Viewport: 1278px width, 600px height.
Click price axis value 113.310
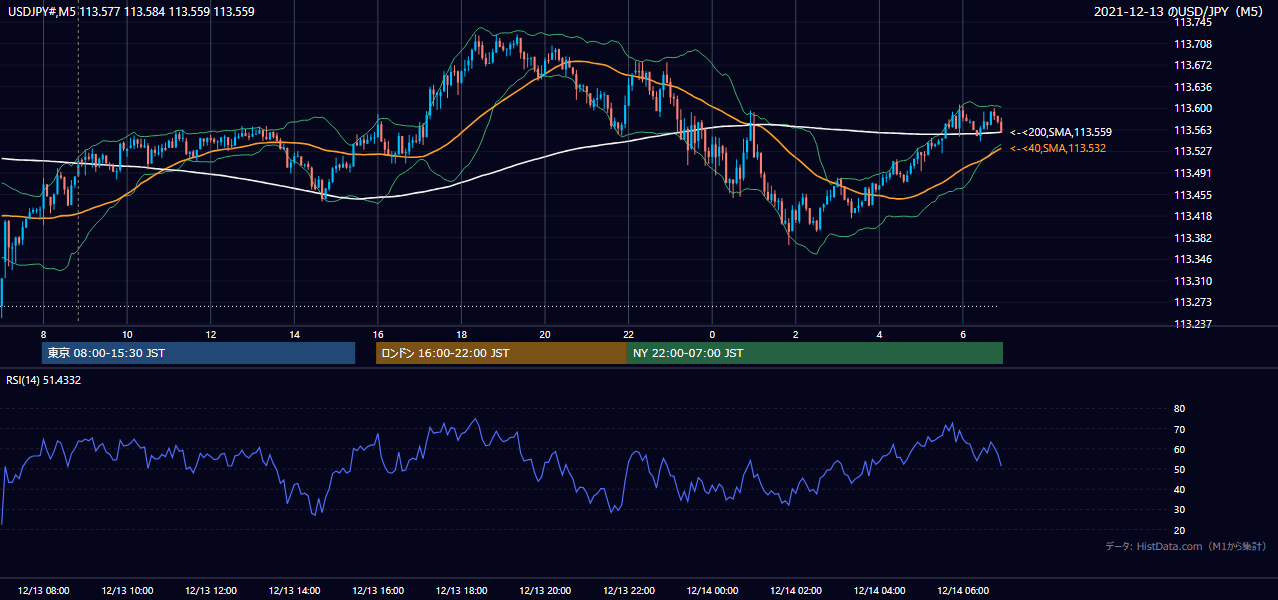(1192, 281)
